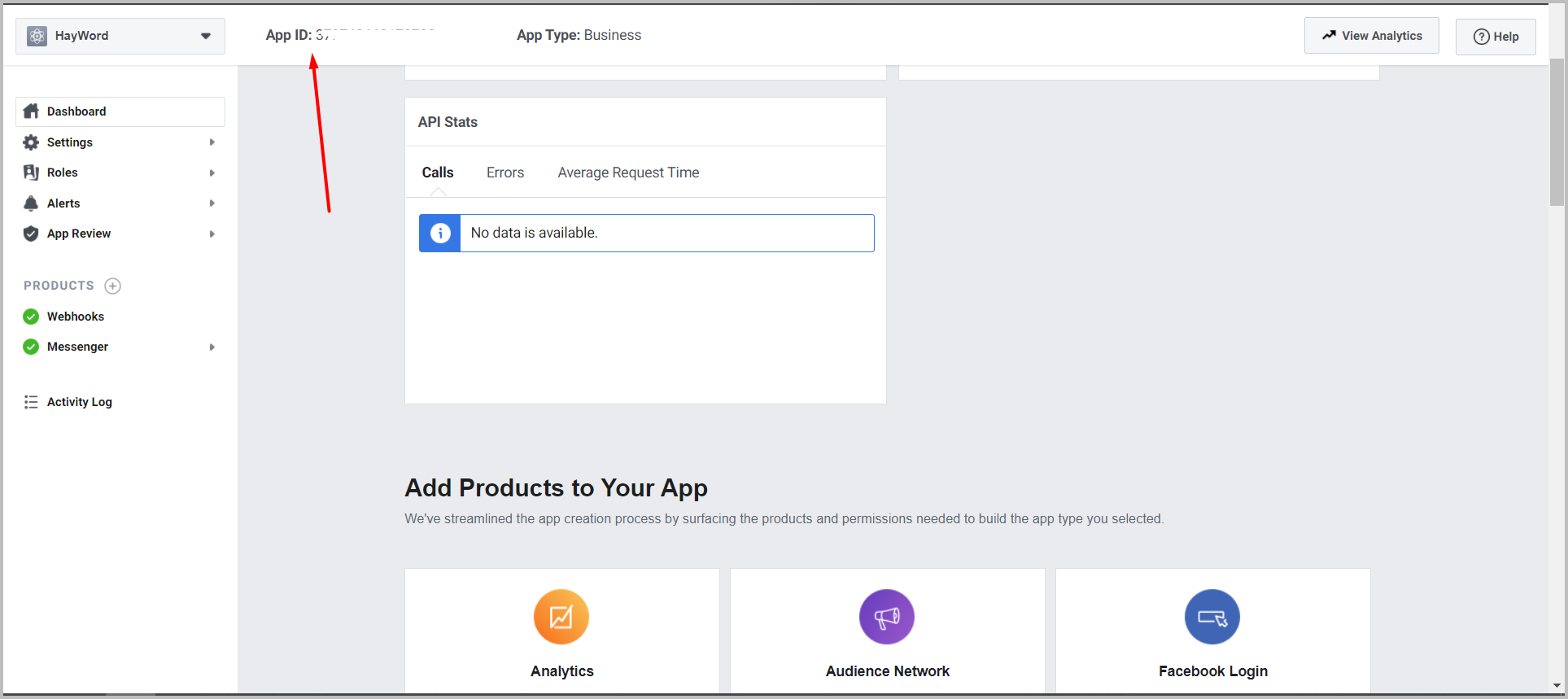Select the Analytics product title
The height and width of the screenshot is (699, 1568).
pos(562,671)
